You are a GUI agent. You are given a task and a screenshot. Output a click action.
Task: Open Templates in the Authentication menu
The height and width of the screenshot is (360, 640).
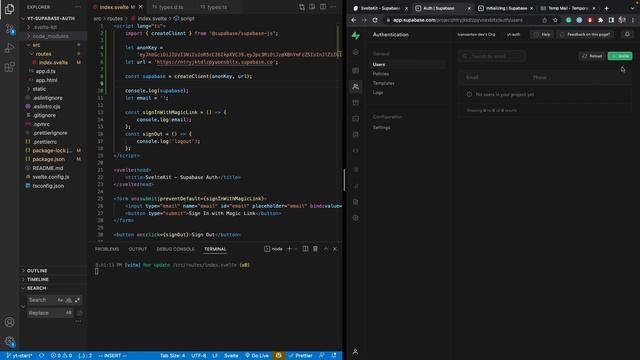pos(384,83)
